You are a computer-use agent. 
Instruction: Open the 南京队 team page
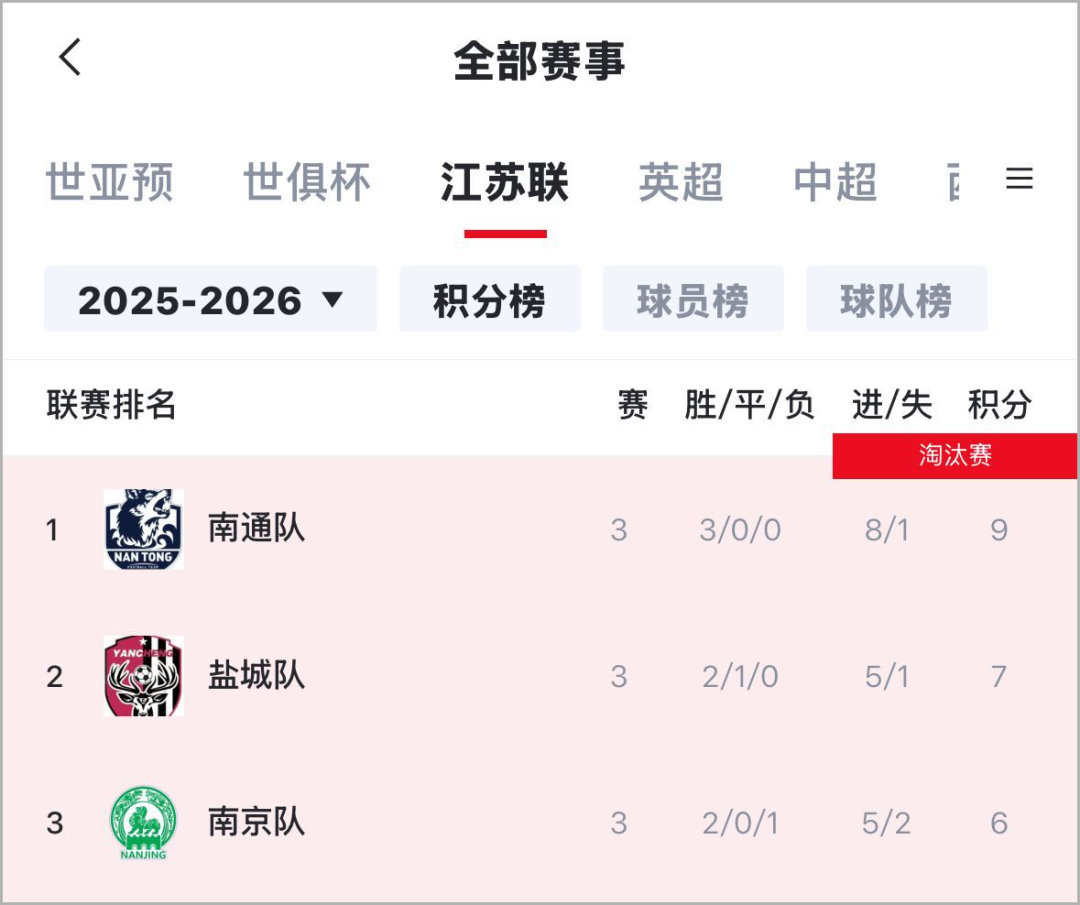click(x=256, y=822)
